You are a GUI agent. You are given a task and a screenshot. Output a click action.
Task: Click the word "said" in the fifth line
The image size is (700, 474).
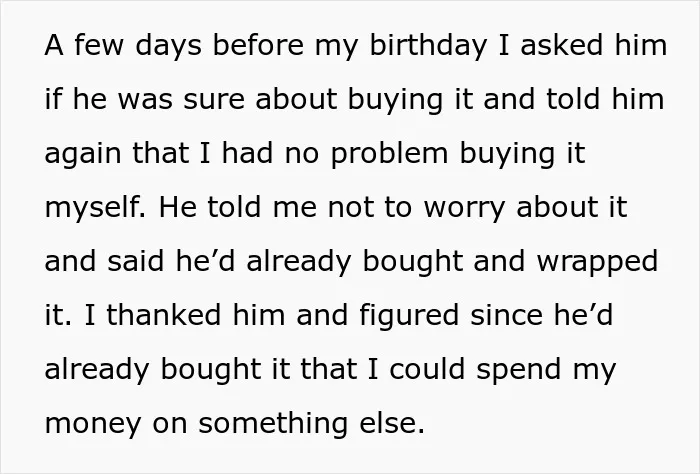point(135,261)
